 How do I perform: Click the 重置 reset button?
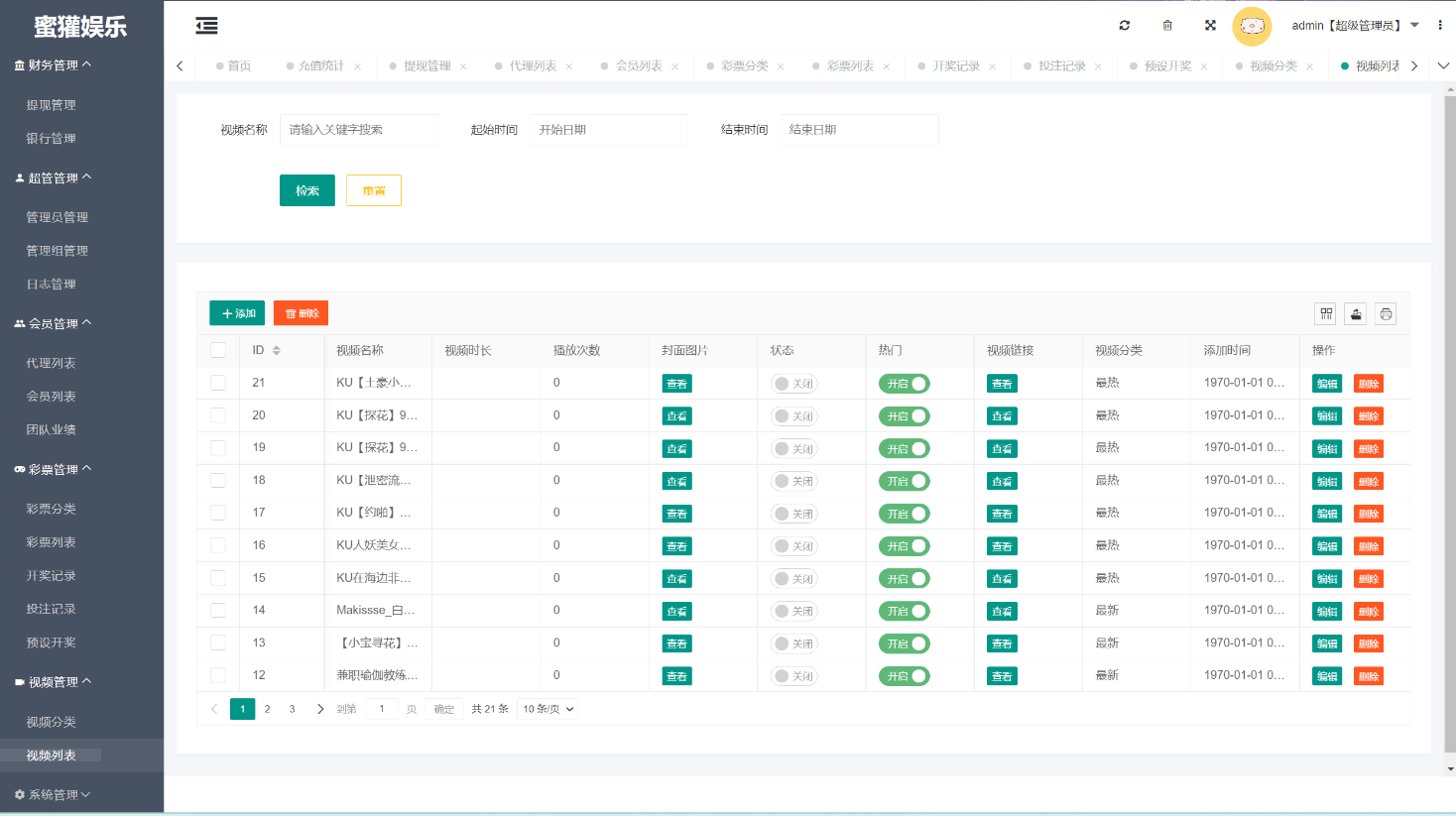pos(374,190)
